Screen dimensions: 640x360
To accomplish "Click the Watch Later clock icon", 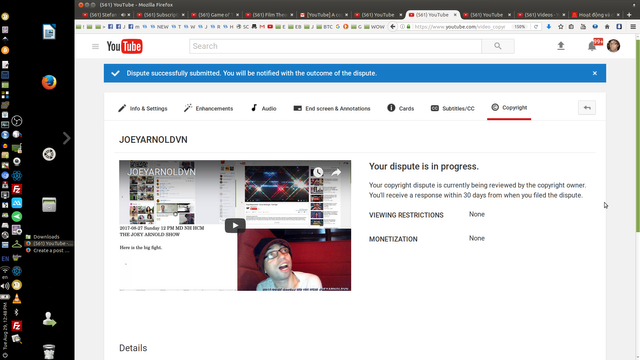I will [318, 172].
